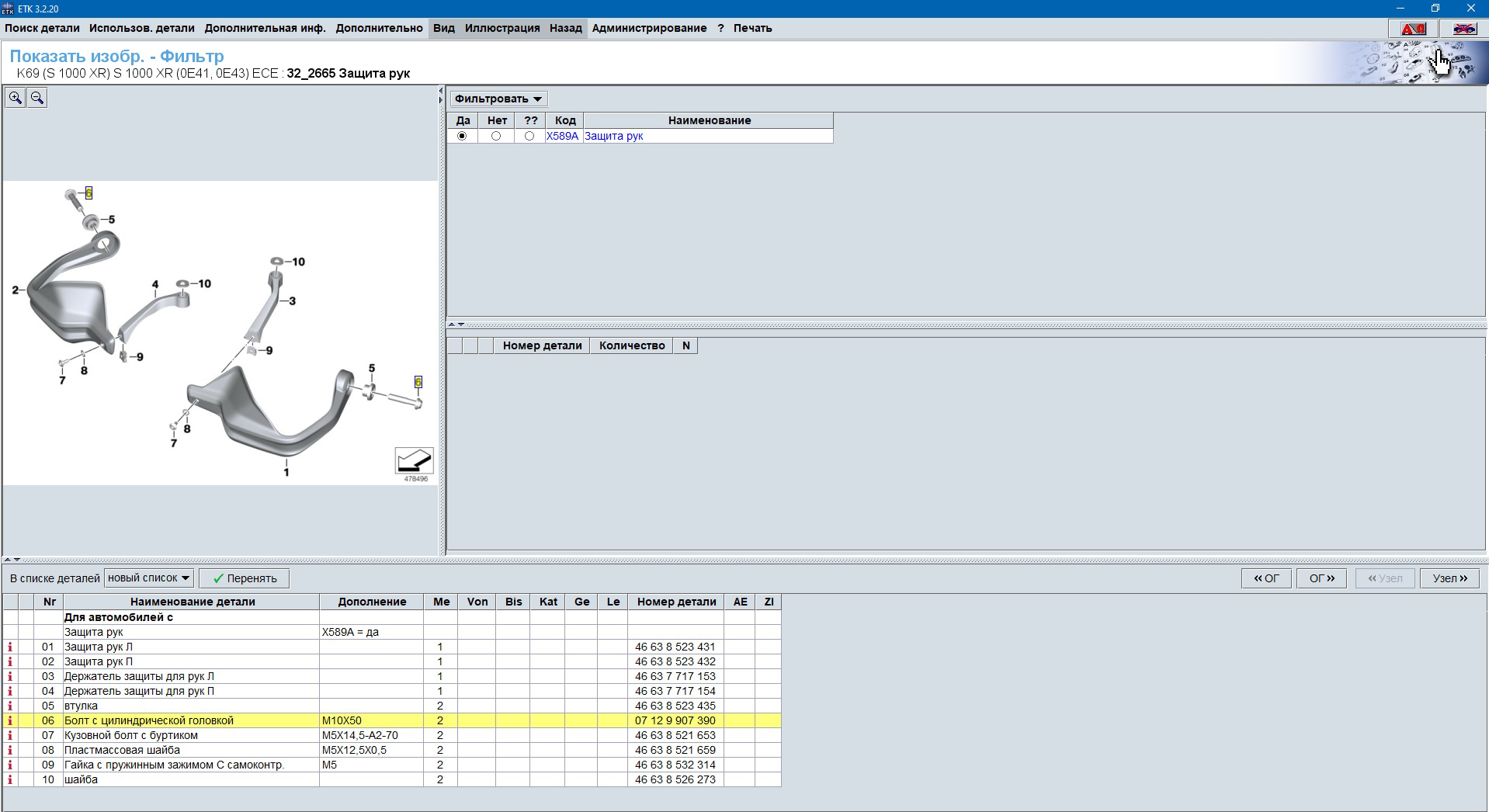Open the Администрирование menu
The height and width of the screenshot is (812, 1489).
[x=649, y=28]
